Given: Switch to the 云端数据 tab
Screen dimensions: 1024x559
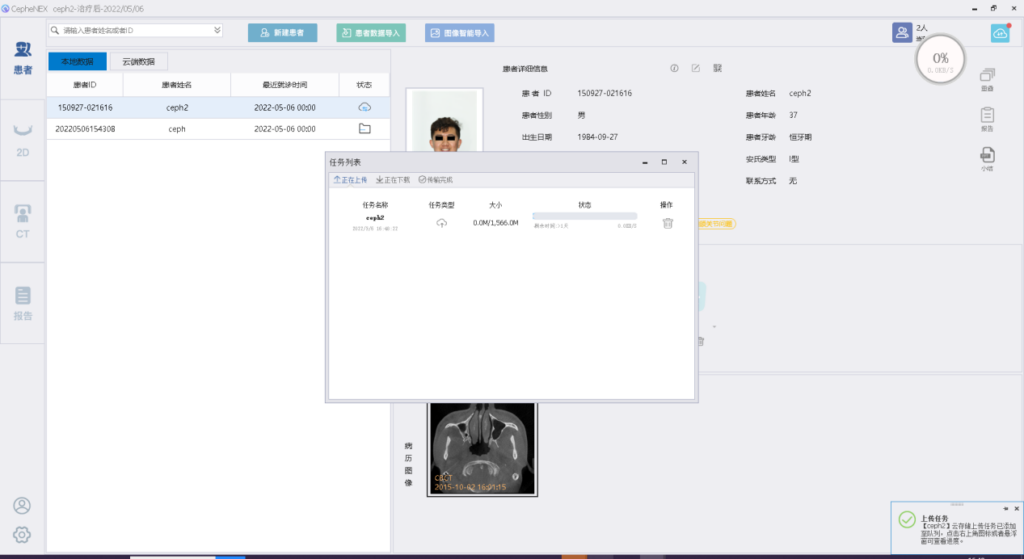Looking at the screenshot, I should [138, 61].
